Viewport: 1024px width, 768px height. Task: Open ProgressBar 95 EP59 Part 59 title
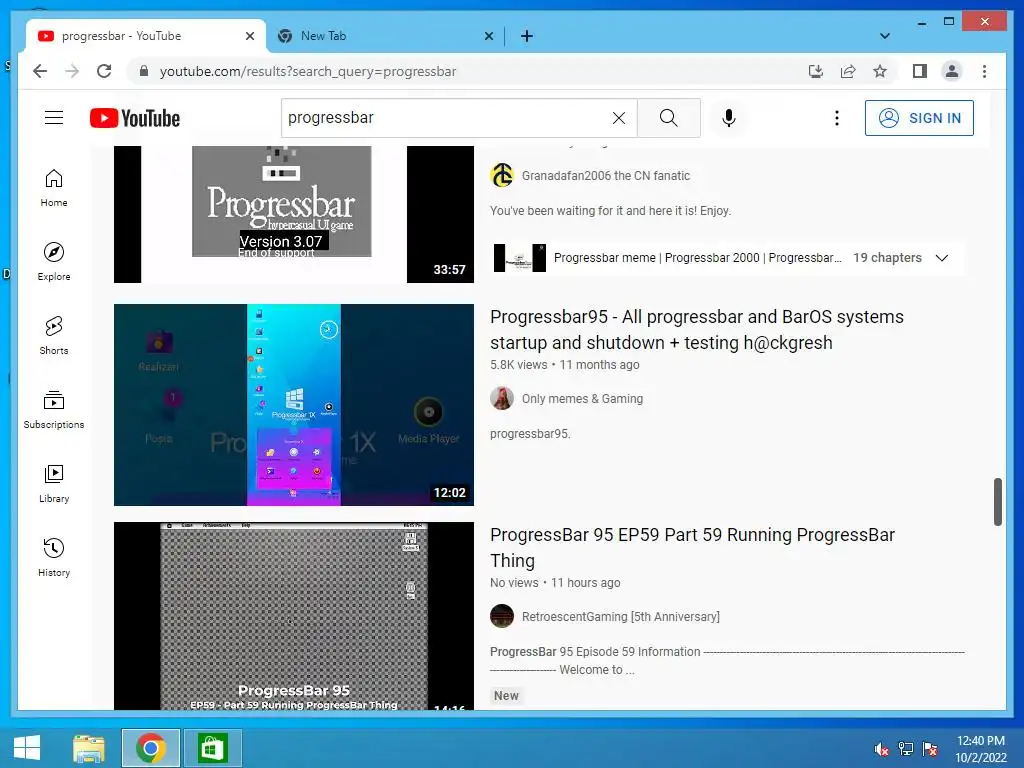[x=692, y=547]
